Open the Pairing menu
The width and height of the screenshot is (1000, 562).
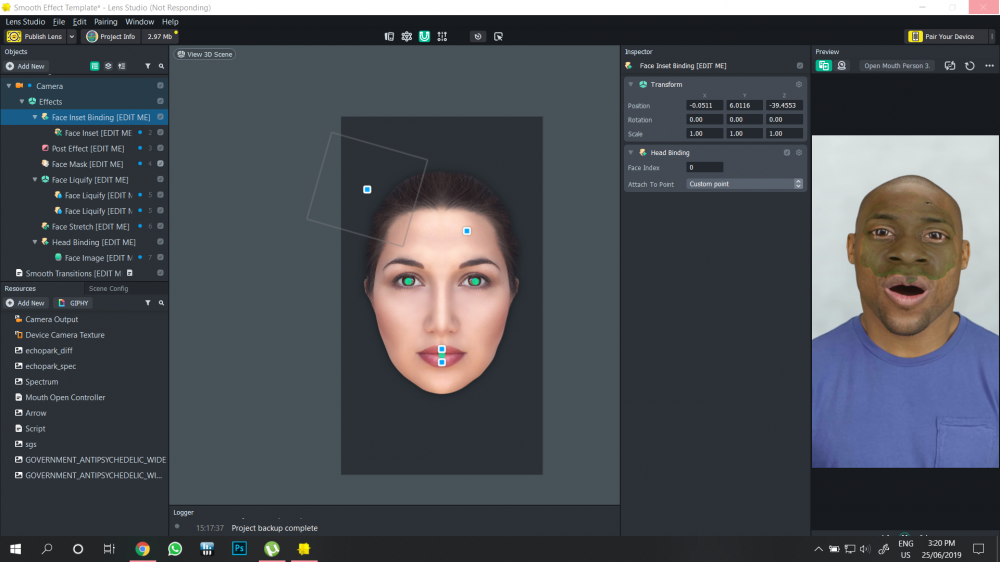coord(105,21)
